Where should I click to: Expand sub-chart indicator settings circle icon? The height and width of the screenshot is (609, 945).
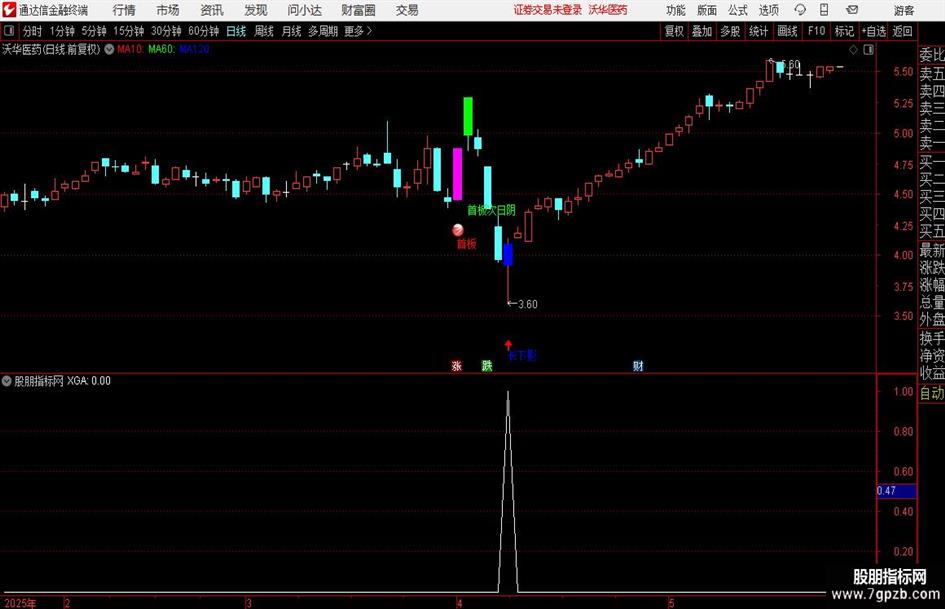(7, 380)
